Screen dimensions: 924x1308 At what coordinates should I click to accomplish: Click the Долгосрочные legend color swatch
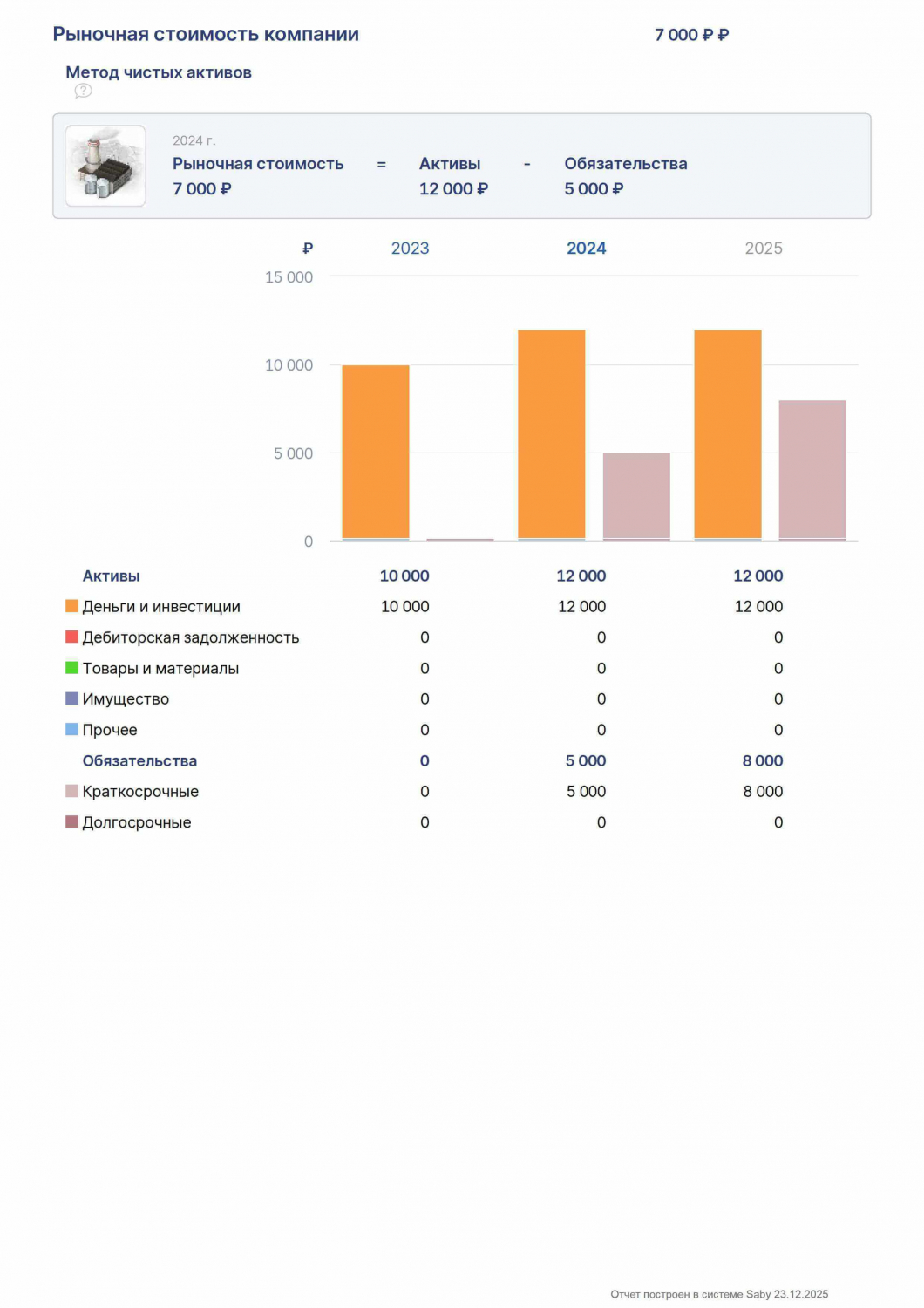click(71, 821)
